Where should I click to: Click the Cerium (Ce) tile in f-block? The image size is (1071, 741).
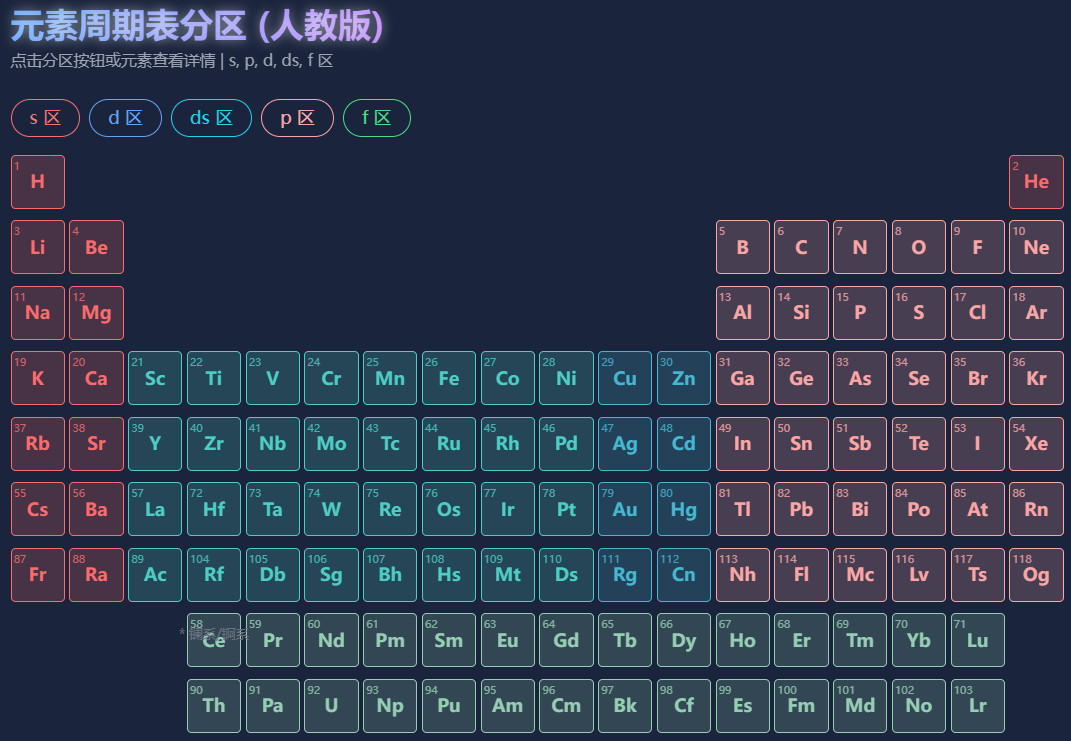213,640
